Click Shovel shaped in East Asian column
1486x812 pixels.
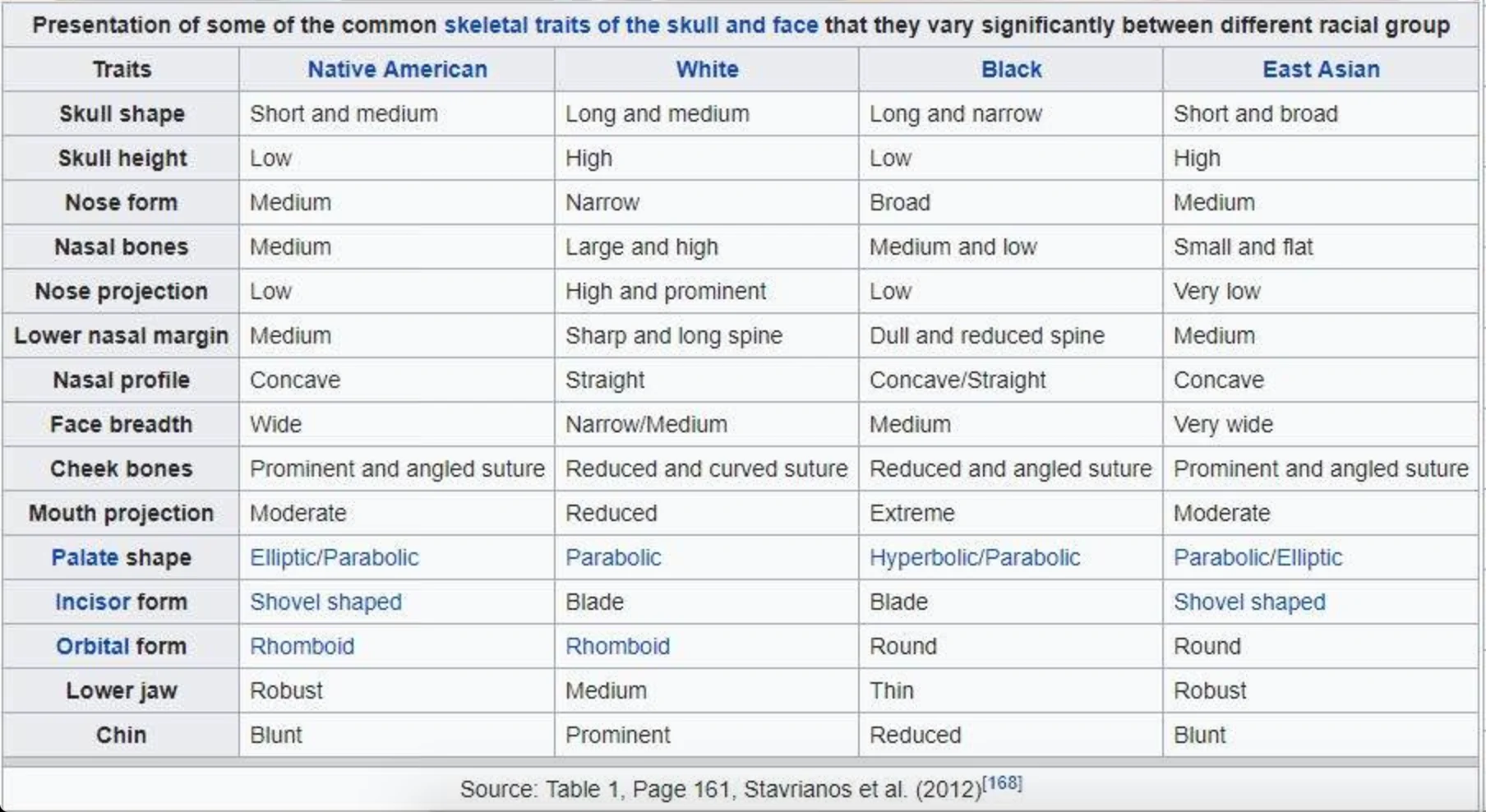[x=1249, y=602]
